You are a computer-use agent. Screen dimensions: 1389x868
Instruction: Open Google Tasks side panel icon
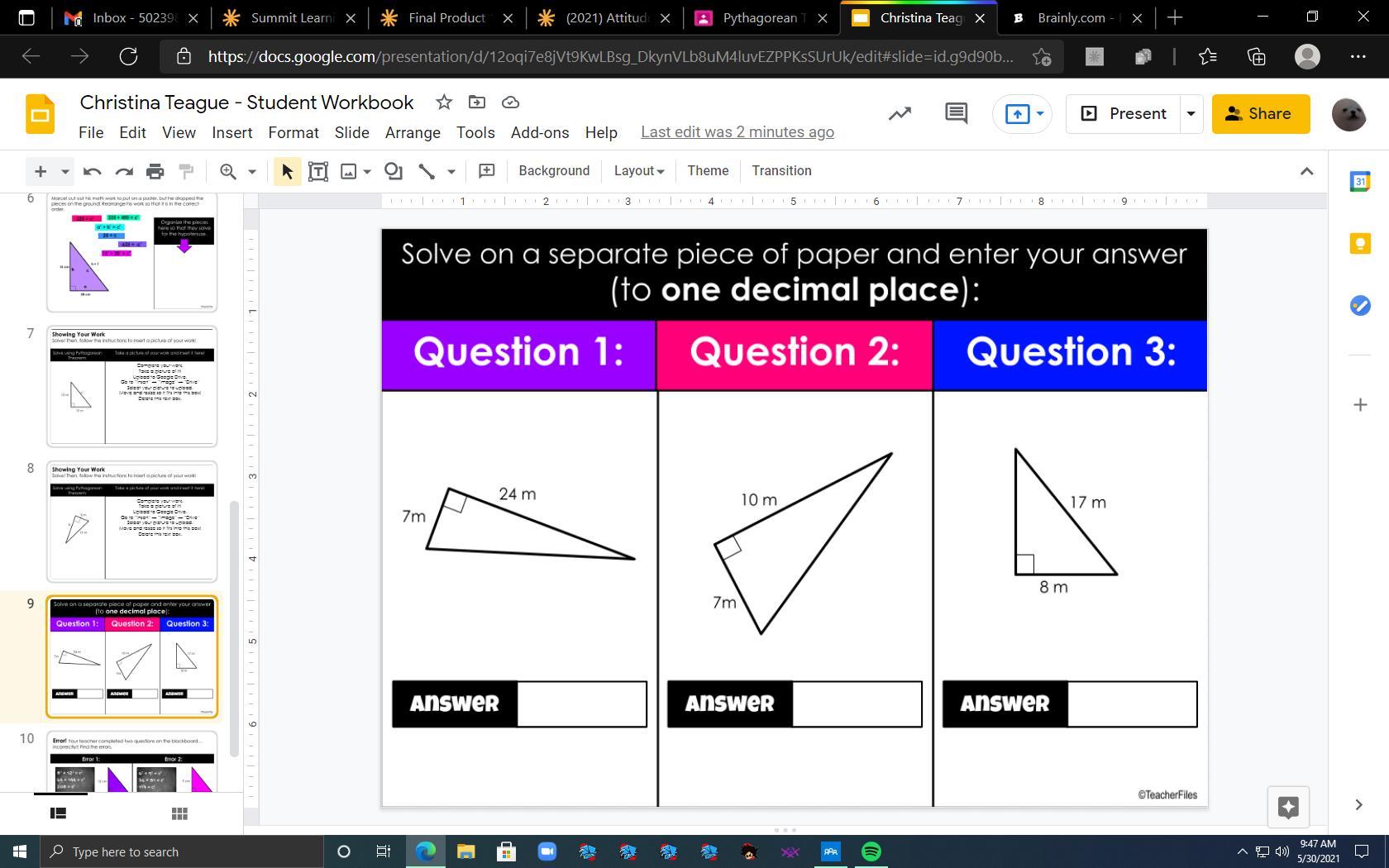pos(1360,305)
